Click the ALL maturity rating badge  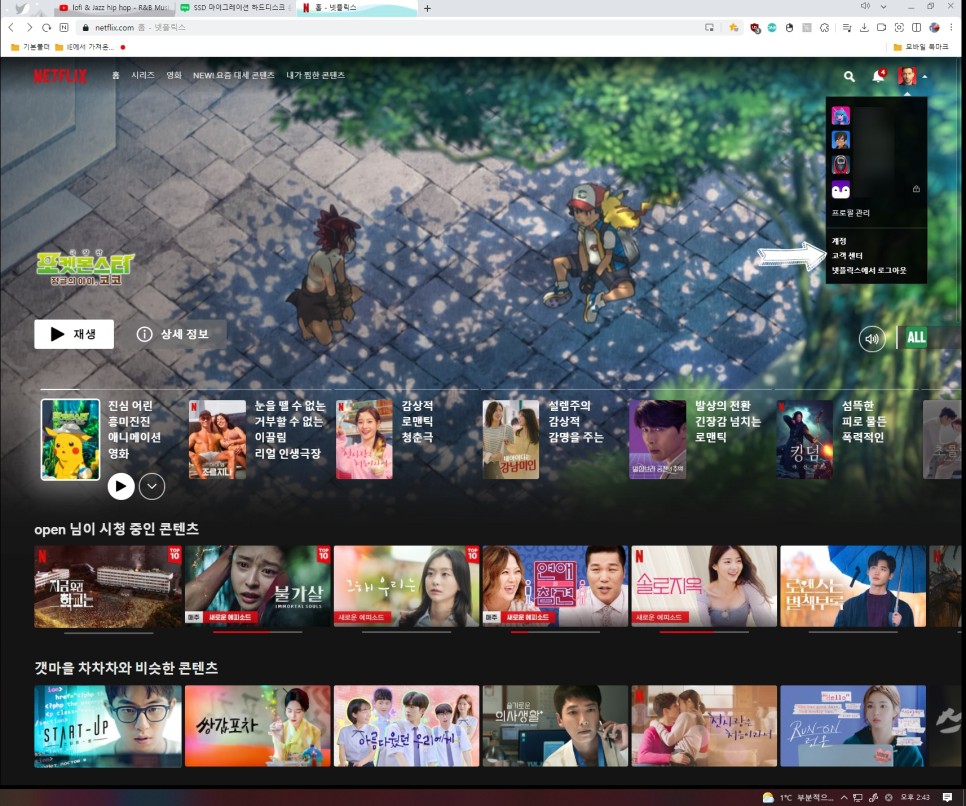point(915,337)
